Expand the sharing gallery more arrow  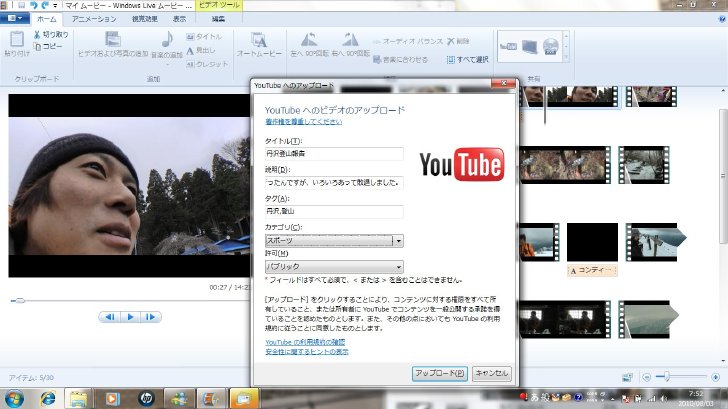tap(566, 57)
